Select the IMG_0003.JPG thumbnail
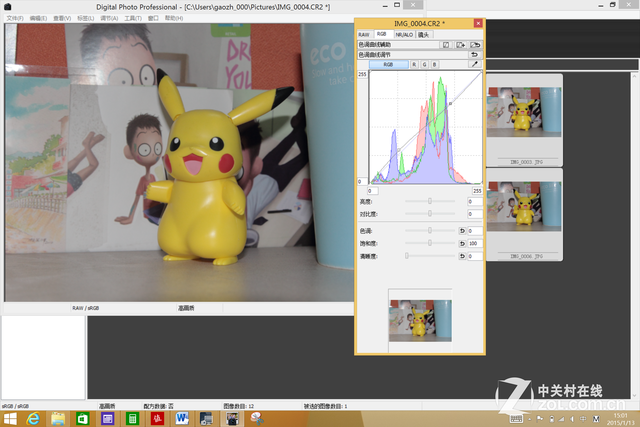 (524, 120)
